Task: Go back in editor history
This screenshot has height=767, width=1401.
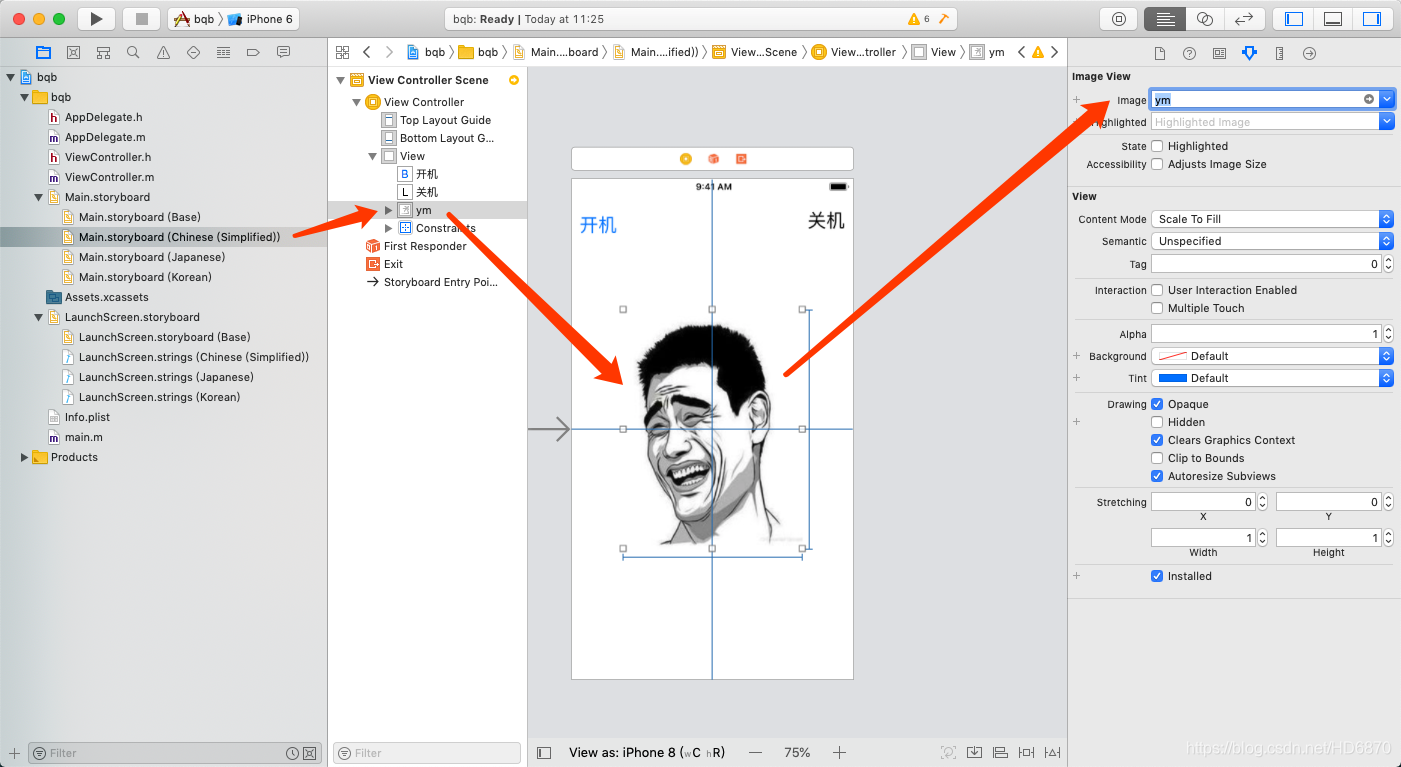Action: pos(367,52)
